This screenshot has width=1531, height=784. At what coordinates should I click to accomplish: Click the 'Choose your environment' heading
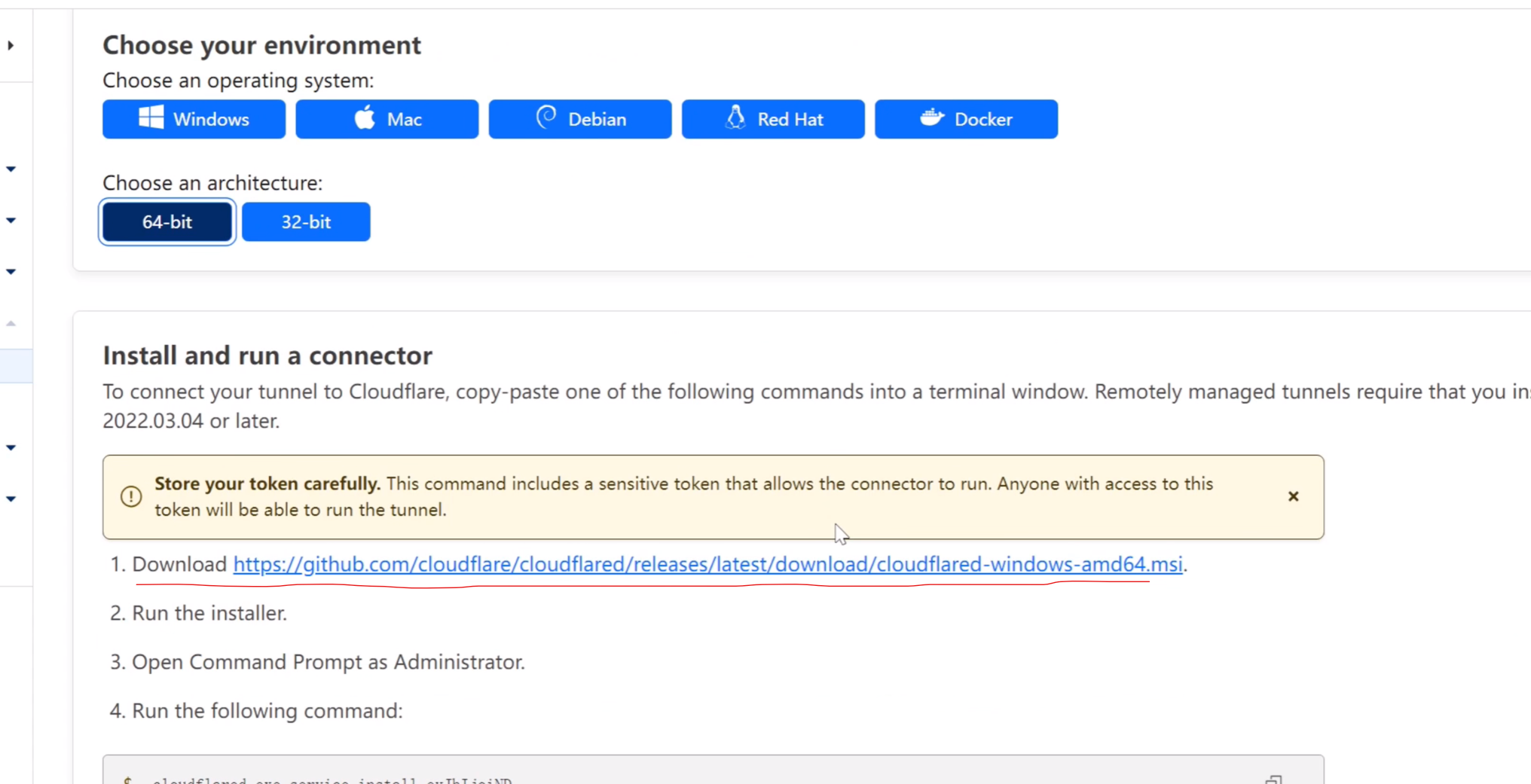[x=261, y=45]
